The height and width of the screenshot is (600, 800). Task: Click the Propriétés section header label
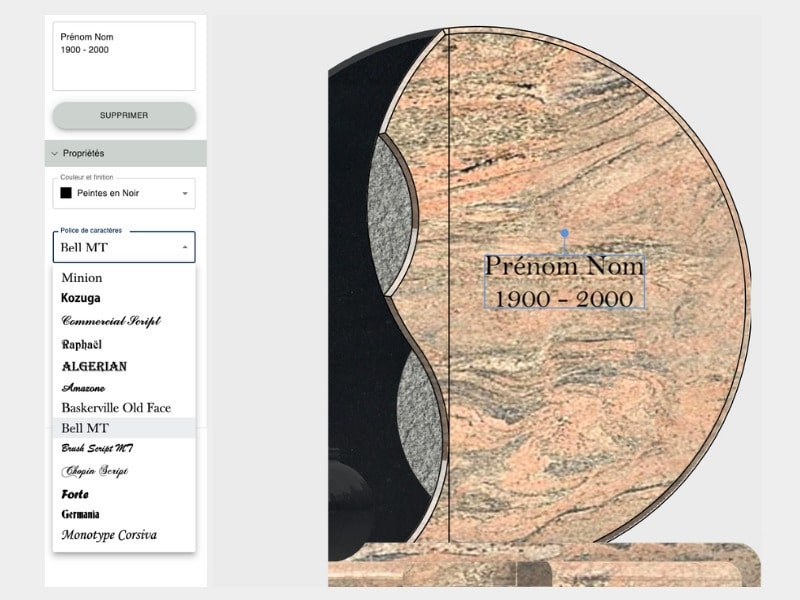coord(83,154)
